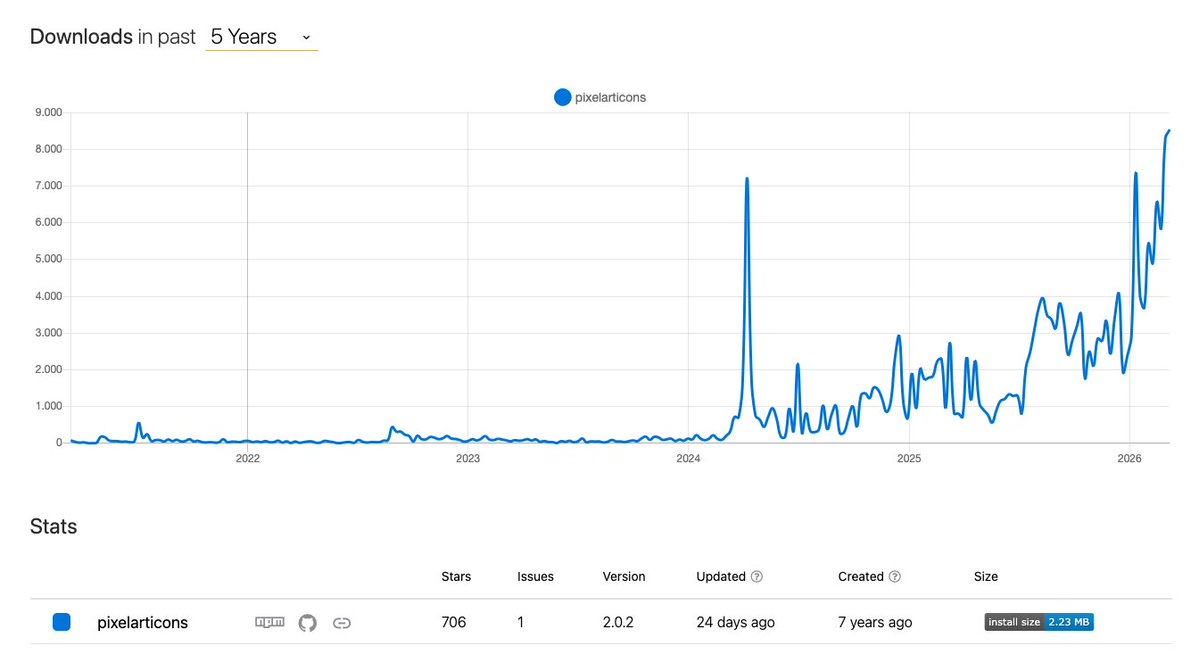This screenshot has height=671, width=1199.
Task: Click the issues count 1
Action: point(521,622)
